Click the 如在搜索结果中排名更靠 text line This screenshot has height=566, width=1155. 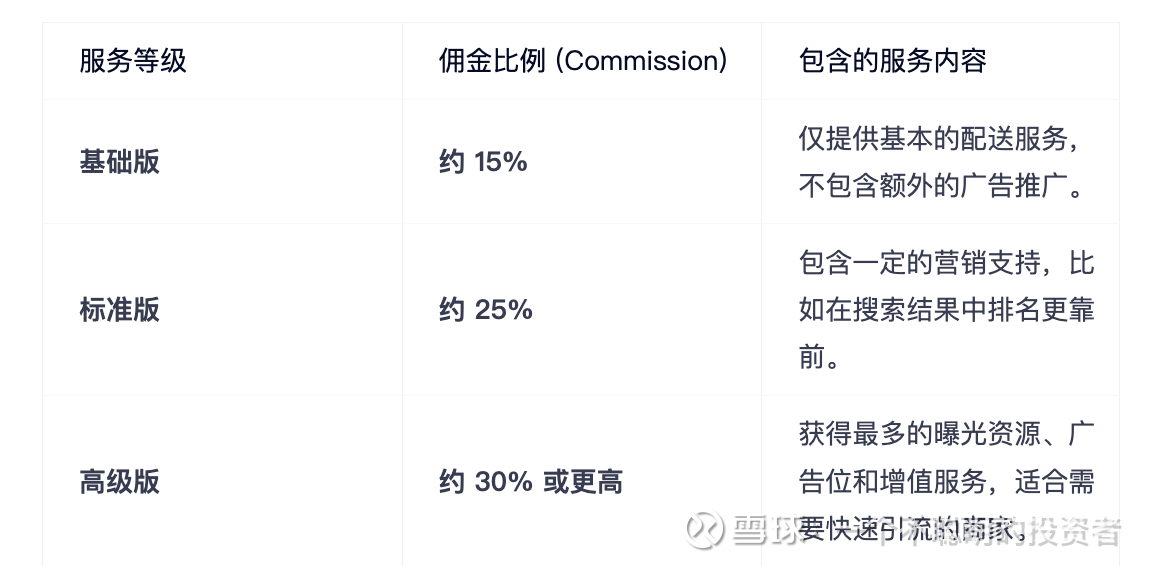point(946,310)
